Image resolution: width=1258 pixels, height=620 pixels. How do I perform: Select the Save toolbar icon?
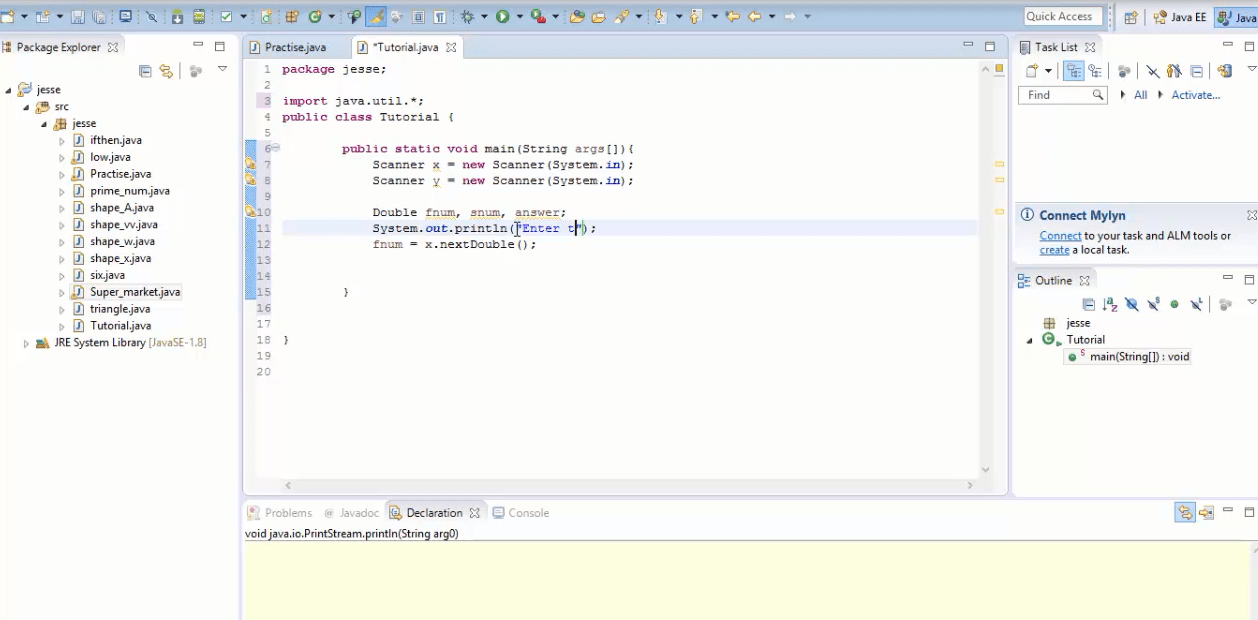[x=77, y=17]
